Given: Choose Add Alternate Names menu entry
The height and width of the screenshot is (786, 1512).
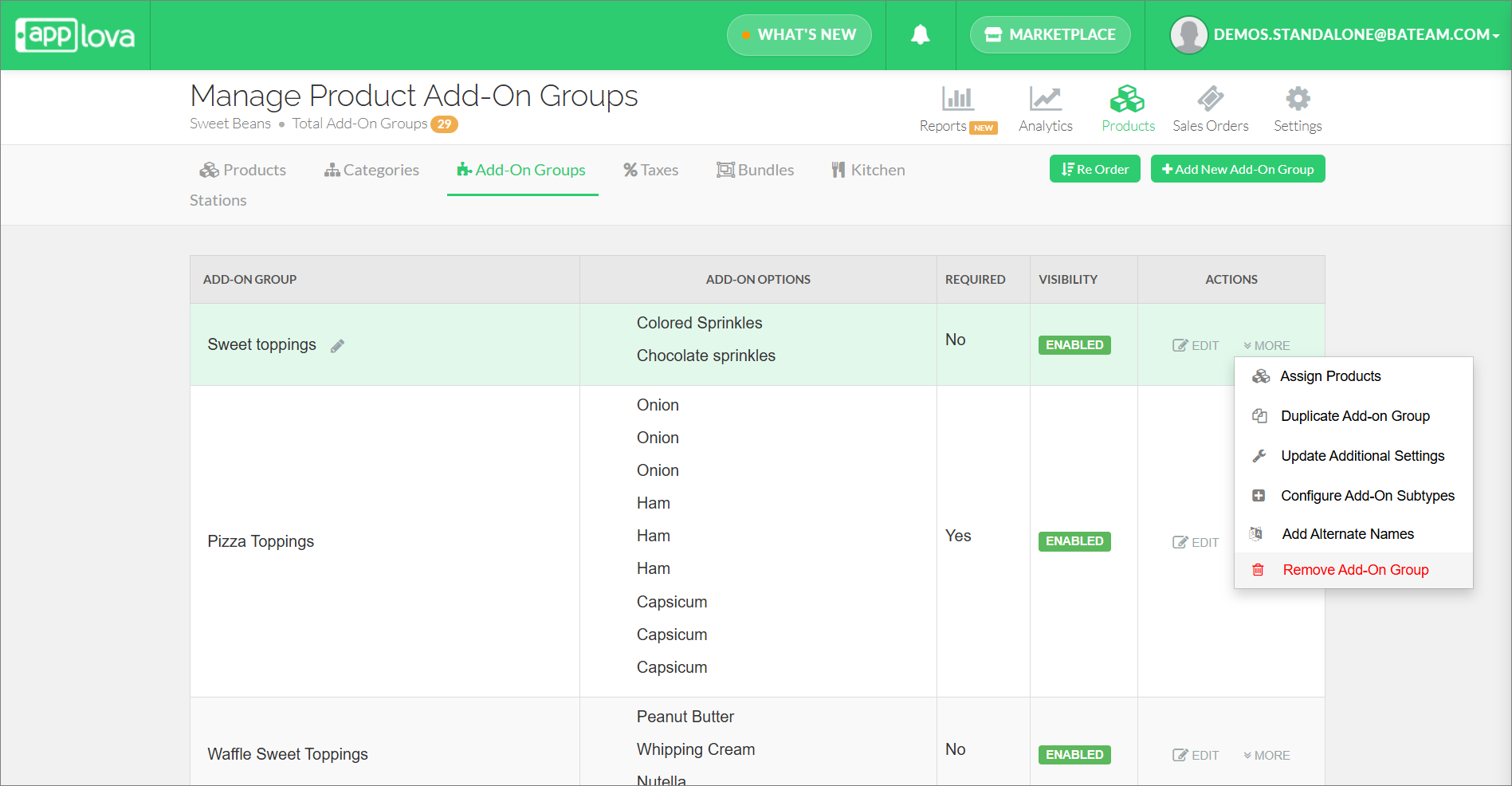Looking at the screenshot, I should click(1353, 534).
